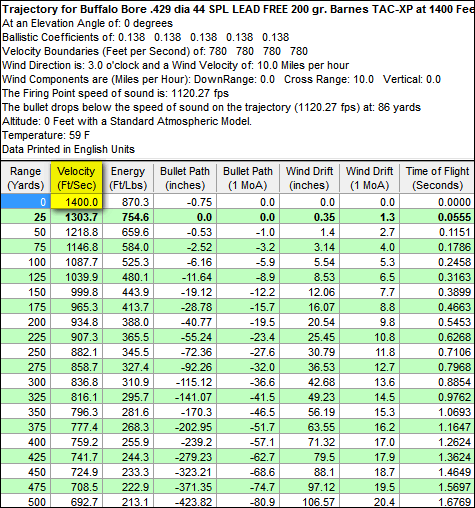This screenshot has height=508, width=475.
Task: Click time of flight 0.2458
Action: click(x=437, y=262)
